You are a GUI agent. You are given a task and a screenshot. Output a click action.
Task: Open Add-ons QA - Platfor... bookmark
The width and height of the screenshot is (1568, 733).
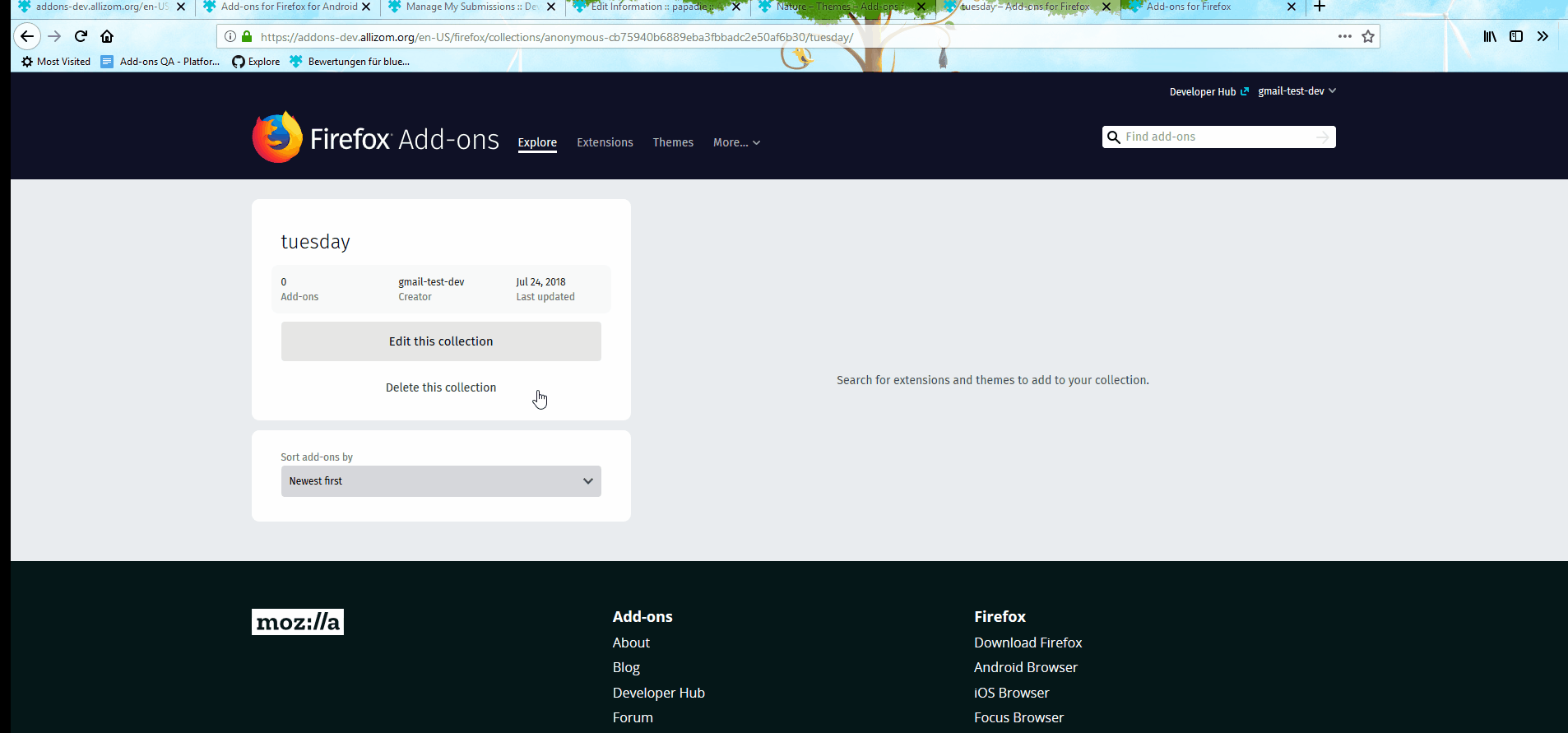coord(160,62)
